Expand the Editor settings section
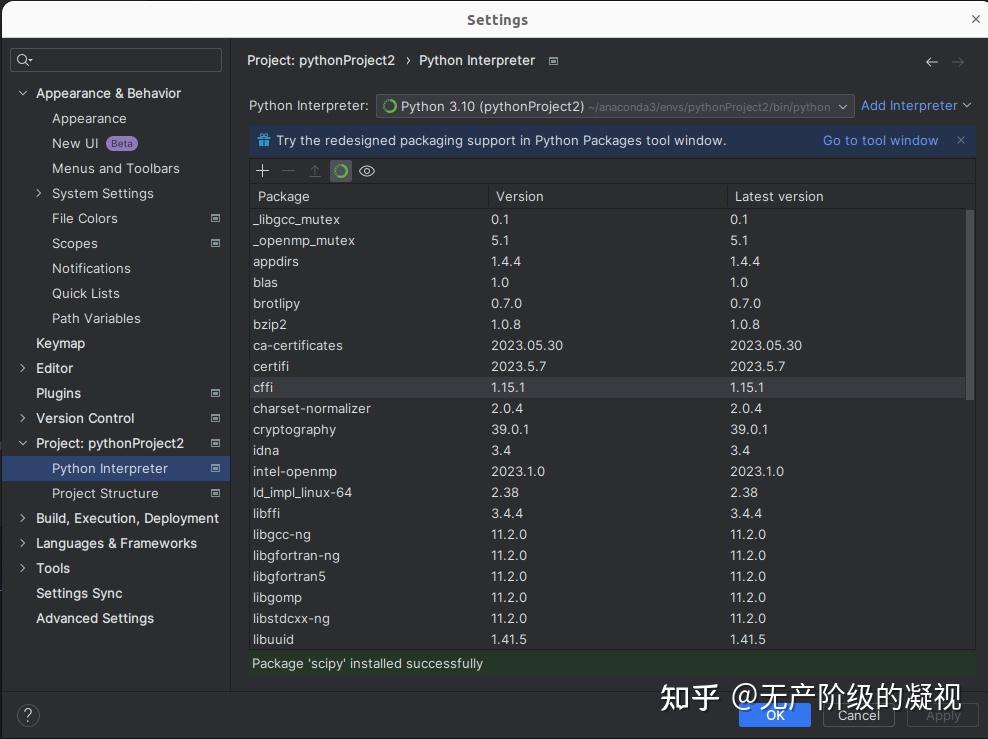Image resolution: width=988 pixels, height=739 pixels. point(23,368)
